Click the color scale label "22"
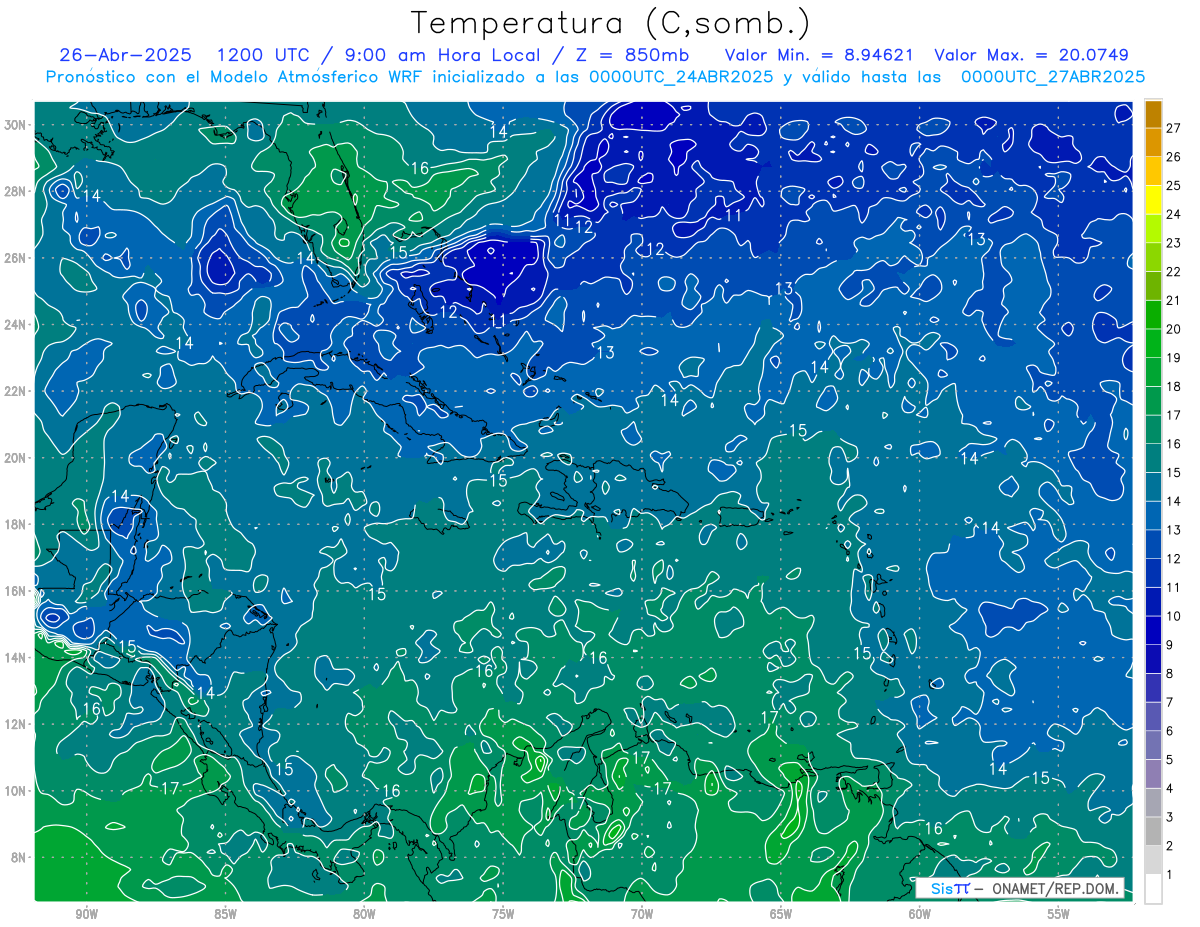1200x927 pixels. pyautogui.click(x=1174, y=272)
